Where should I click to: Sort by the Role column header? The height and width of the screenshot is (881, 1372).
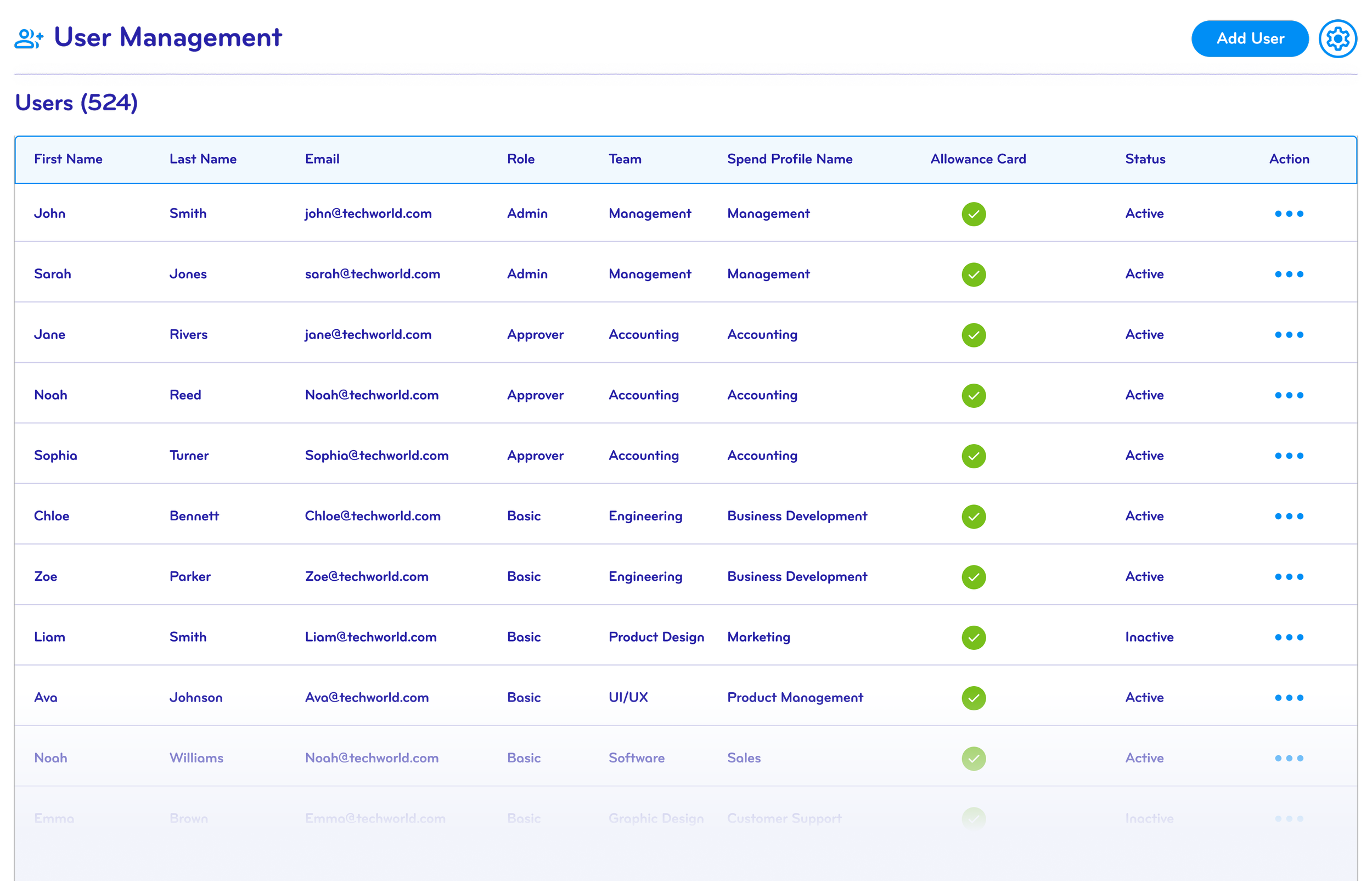click(520, 159)
